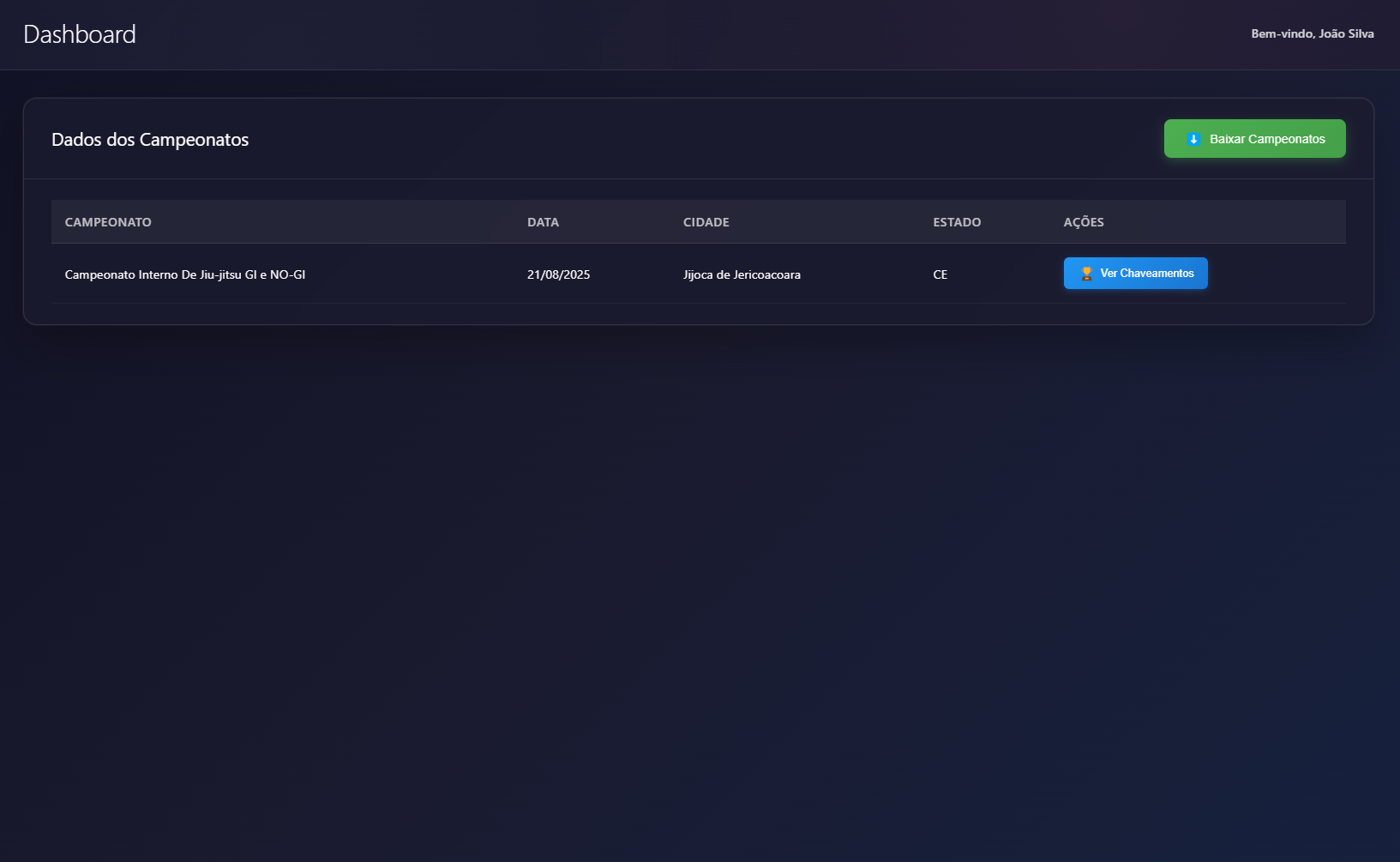Image resolution: width=1400 pixels, height=862 pixels.
Task: Click the Bem-vindo greeting word in header
Action: coord(1282,34)
